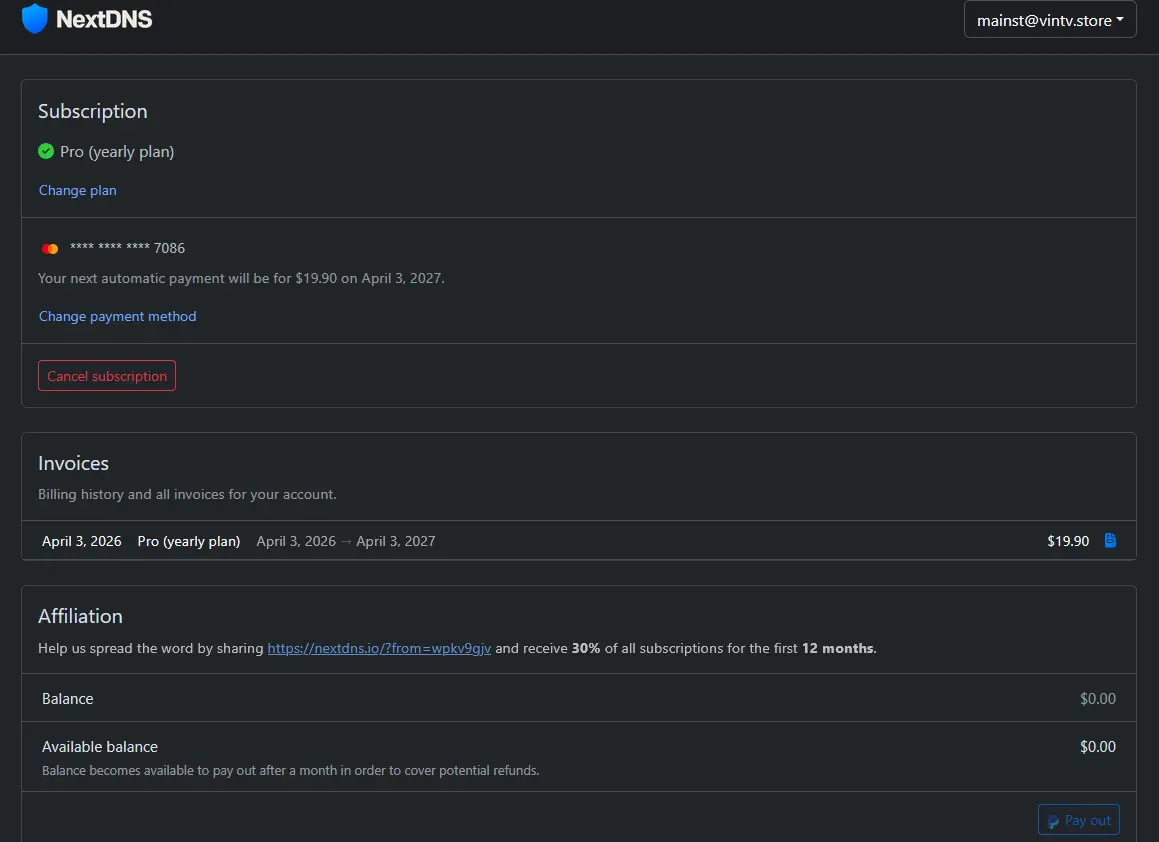Click the Affiliation section heading
This screenshot has width=1159, height=842.
pyautogui.click(x=80, y=616)
